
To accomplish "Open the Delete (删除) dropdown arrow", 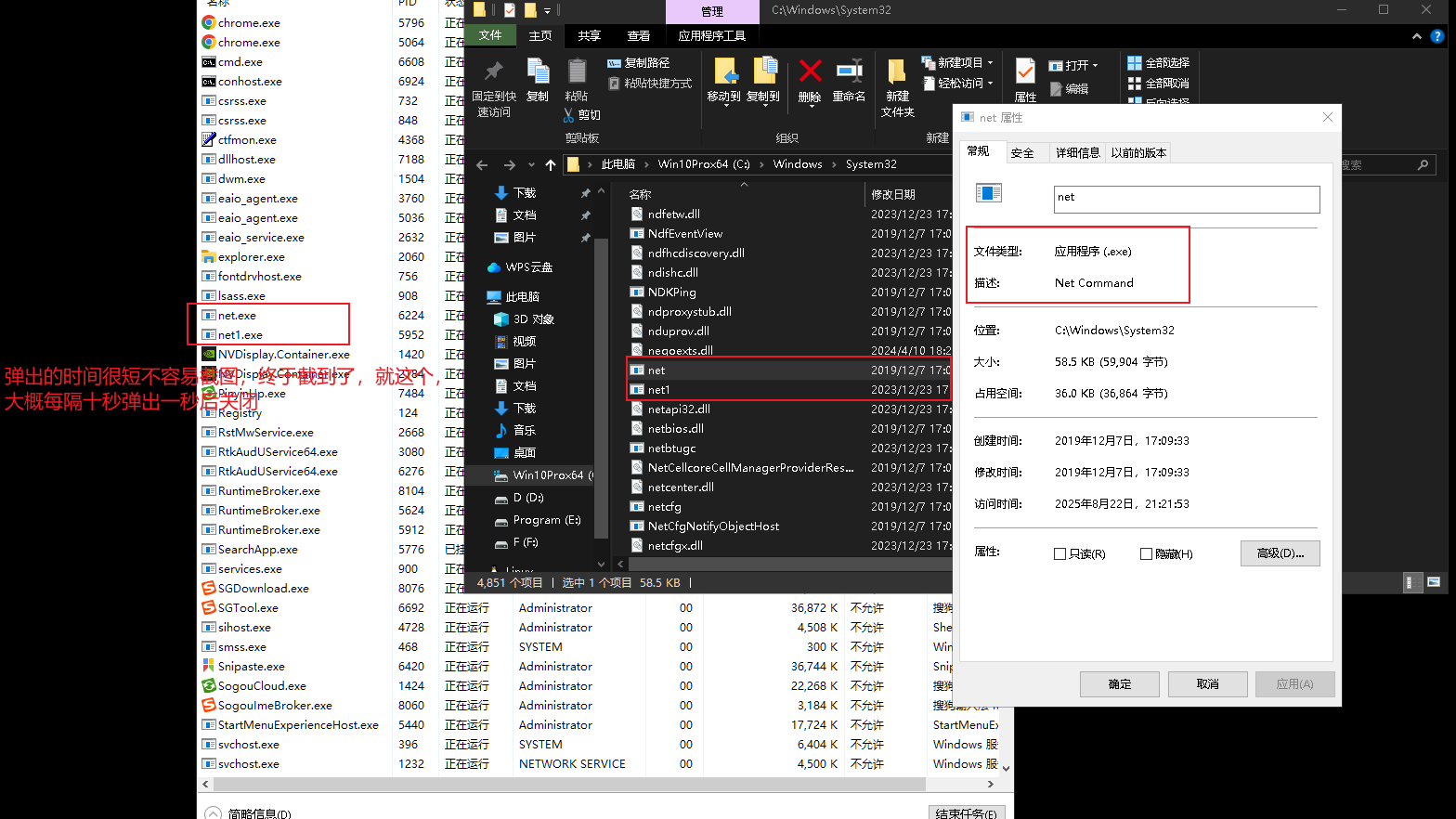I will [x=810, y=107].
